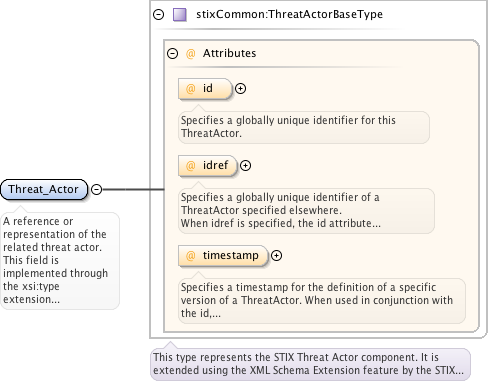Click the @ symbol on id attribute
The height and width of the screenshot is (384, 489).
click(190, 89)
